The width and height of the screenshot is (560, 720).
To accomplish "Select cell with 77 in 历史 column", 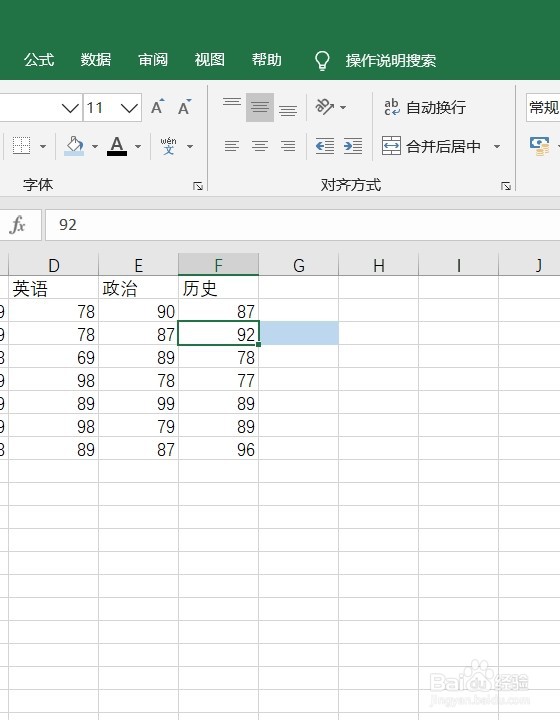I will (218, 379).
